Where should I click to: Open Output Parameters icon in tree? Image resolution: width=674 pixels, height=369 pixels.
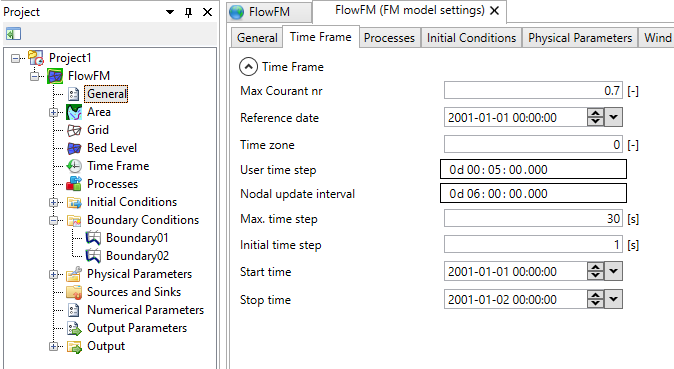pyautogui.click(x=74, y=328)
